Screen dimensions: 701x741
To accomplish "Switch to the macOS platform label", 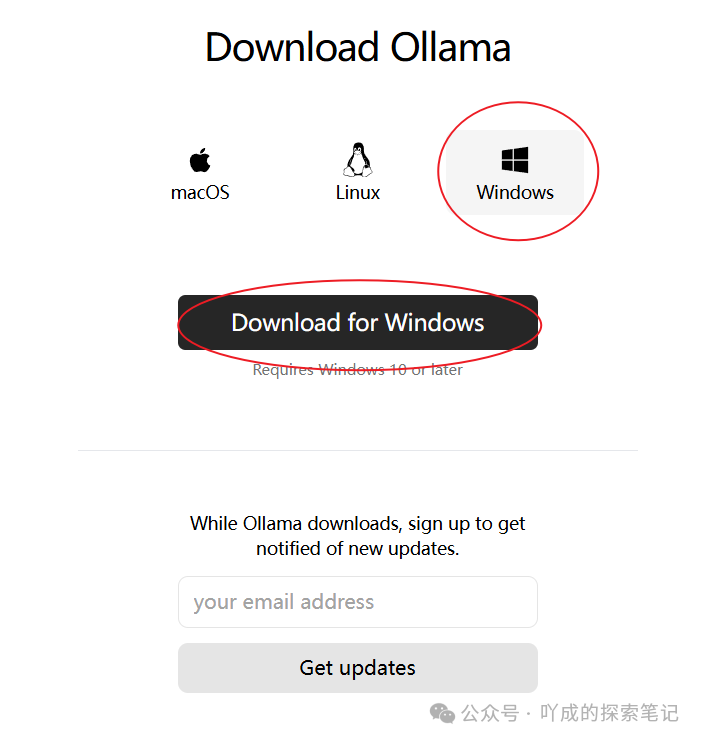I will pos(200,193).
